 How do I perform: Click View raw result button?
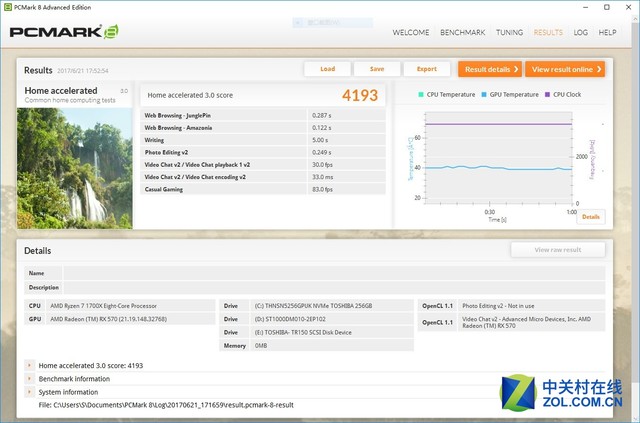click(558, 250)
